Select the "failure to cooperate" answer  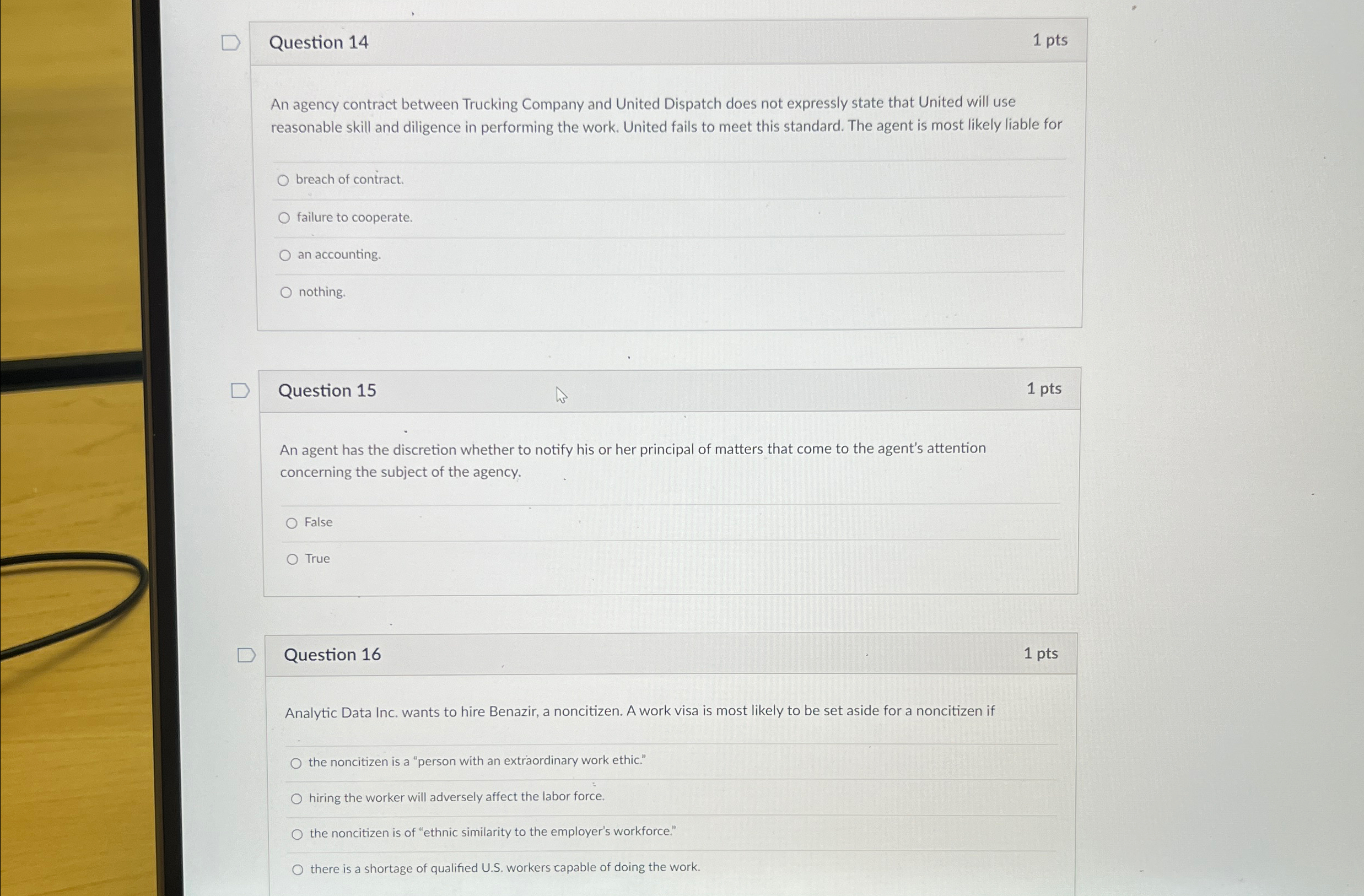[x=285, y=218]
